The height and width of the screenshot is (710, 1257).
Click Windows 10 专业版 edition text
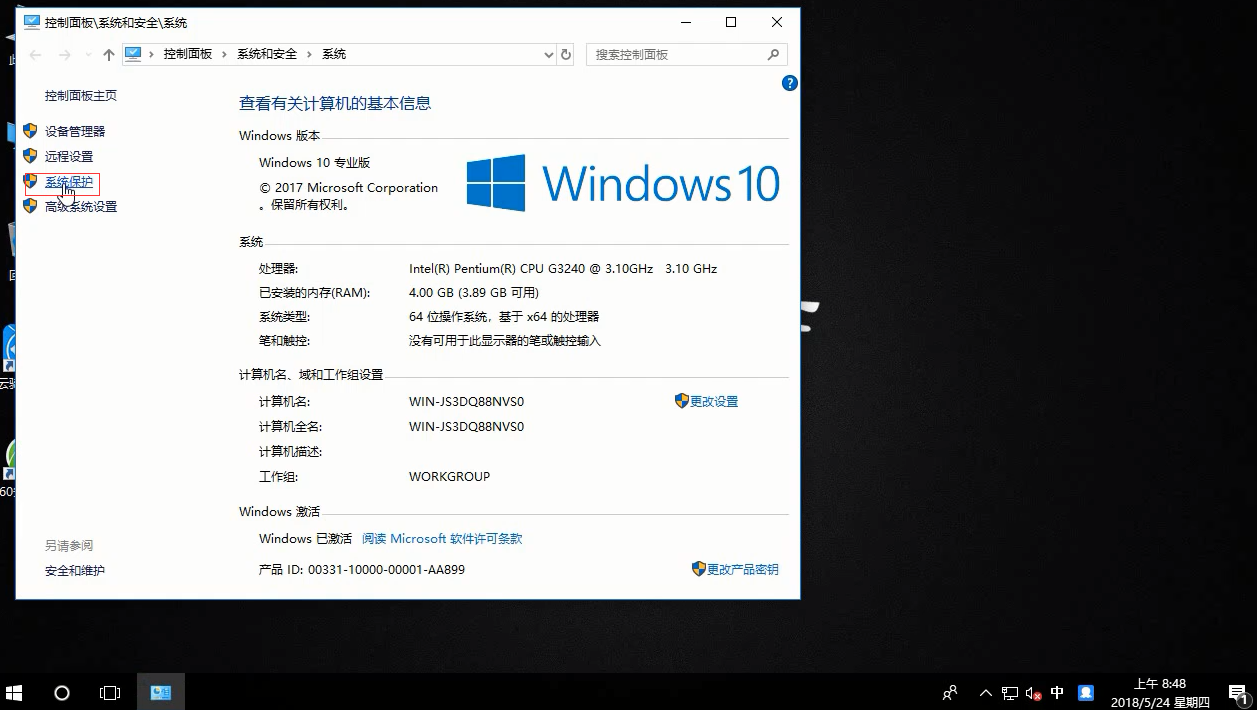coord(315,162)
